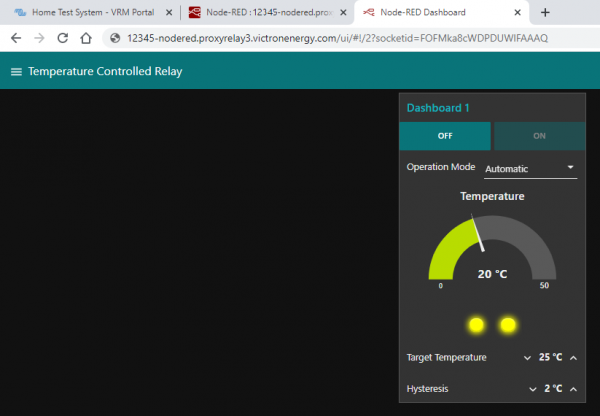Click the browser address bar URL
Screen dimensions: 600x416
[x=300, y=37]
